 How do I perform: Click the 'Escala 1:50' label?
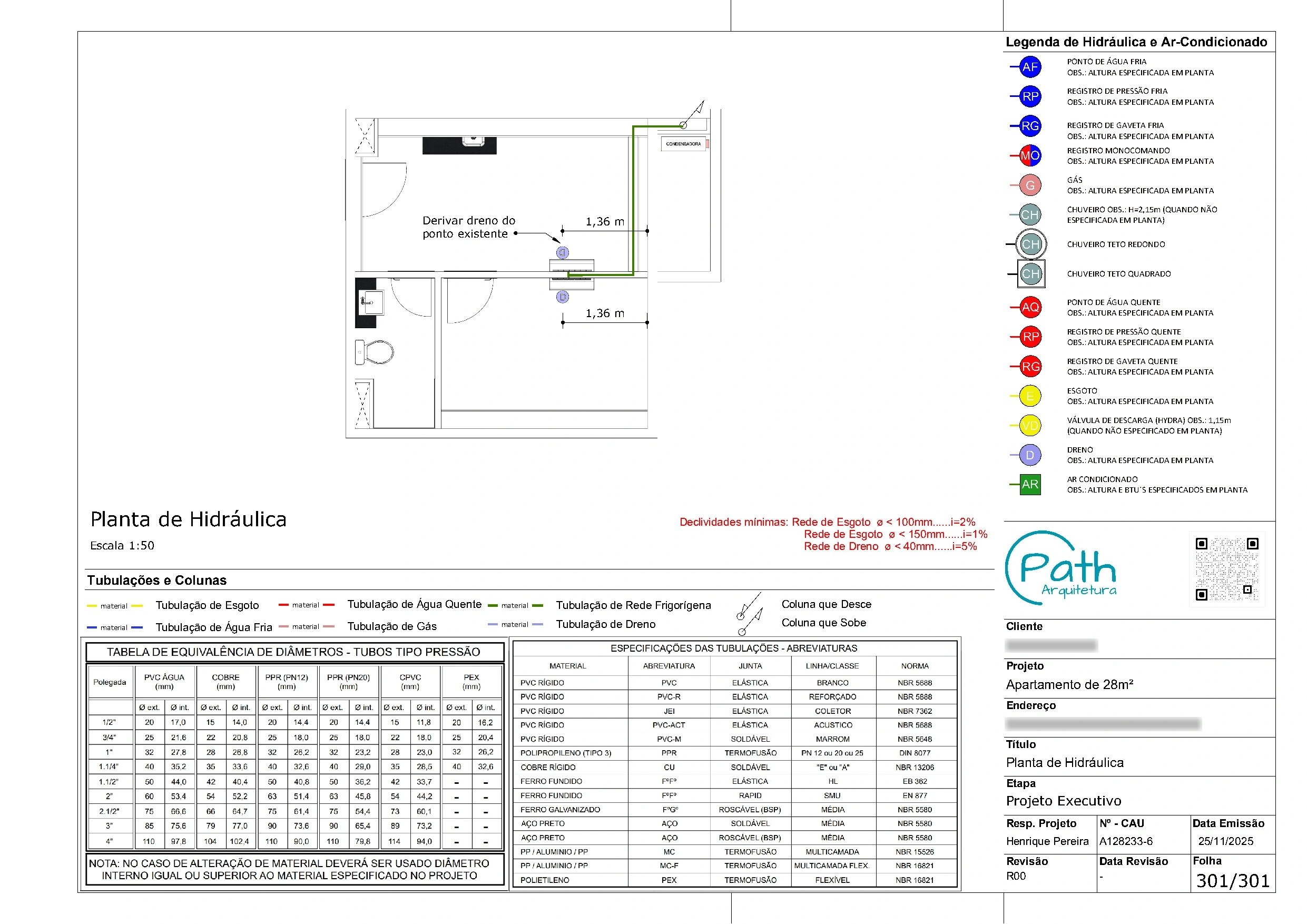click(x=122, y=546)
